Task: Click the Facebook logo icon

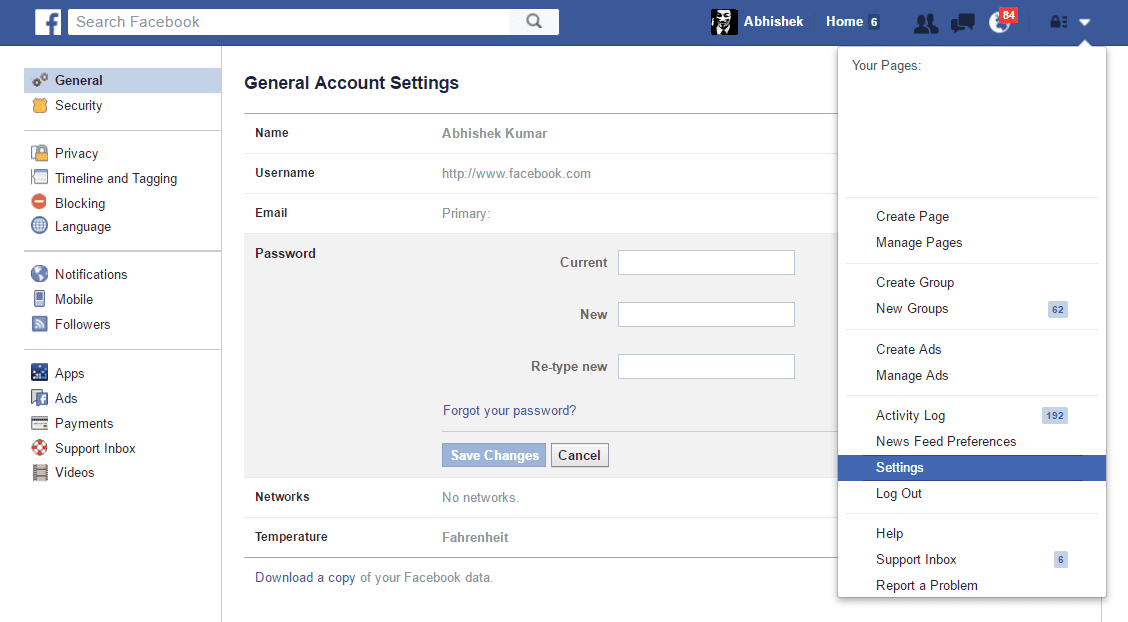Action: [48, 22]
